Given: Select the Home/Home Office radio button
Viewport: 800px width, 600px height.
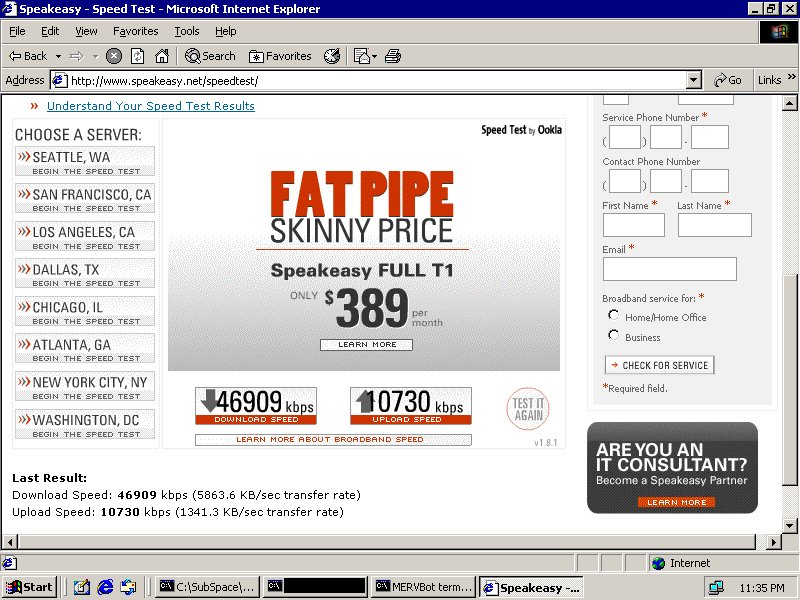Looking at the screenshot, I should [x=613, y=315].
